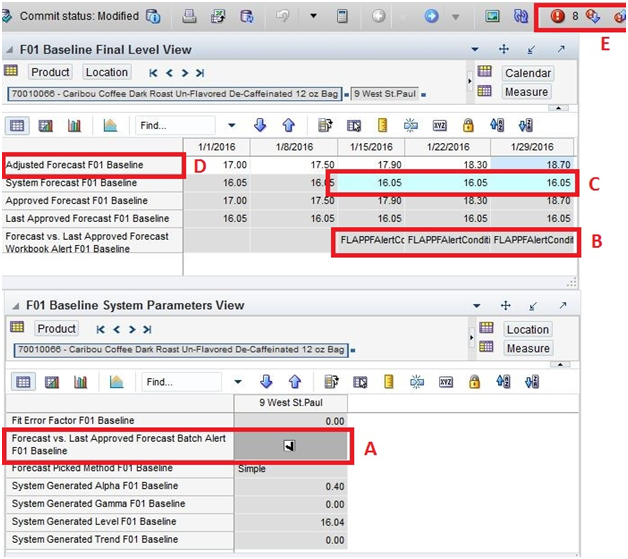The image size is (628, 559).
Task: Click the 9 West St.Paul location selector
Action: tap(385, 94)
